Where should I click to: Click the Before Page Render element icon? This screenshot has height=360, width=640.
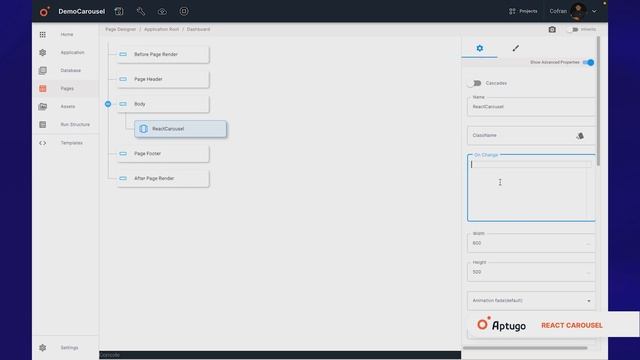pos(123,54)
